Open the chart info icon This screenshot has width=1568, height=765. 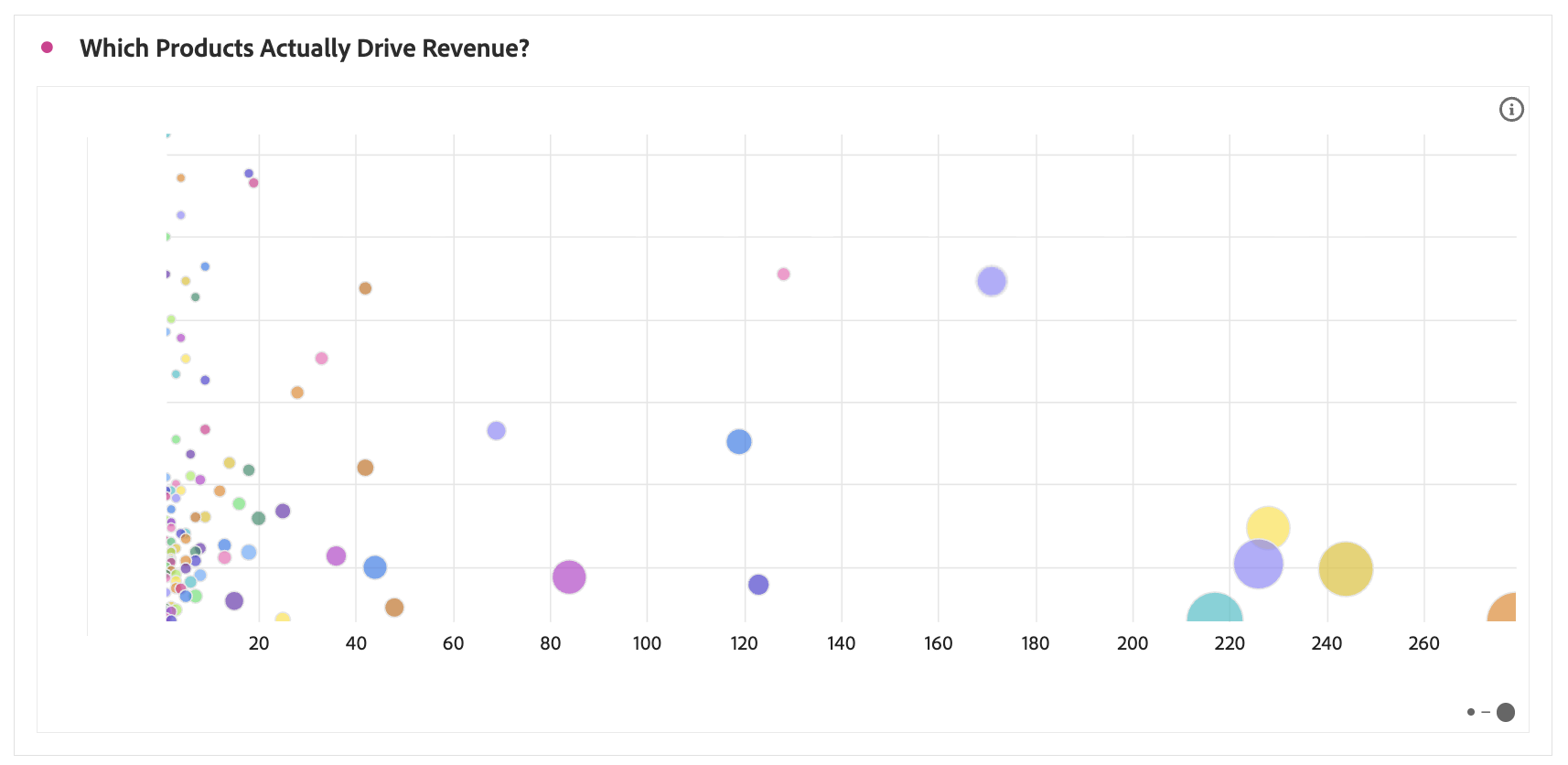pyautogui.click(x=1511, y=110)
